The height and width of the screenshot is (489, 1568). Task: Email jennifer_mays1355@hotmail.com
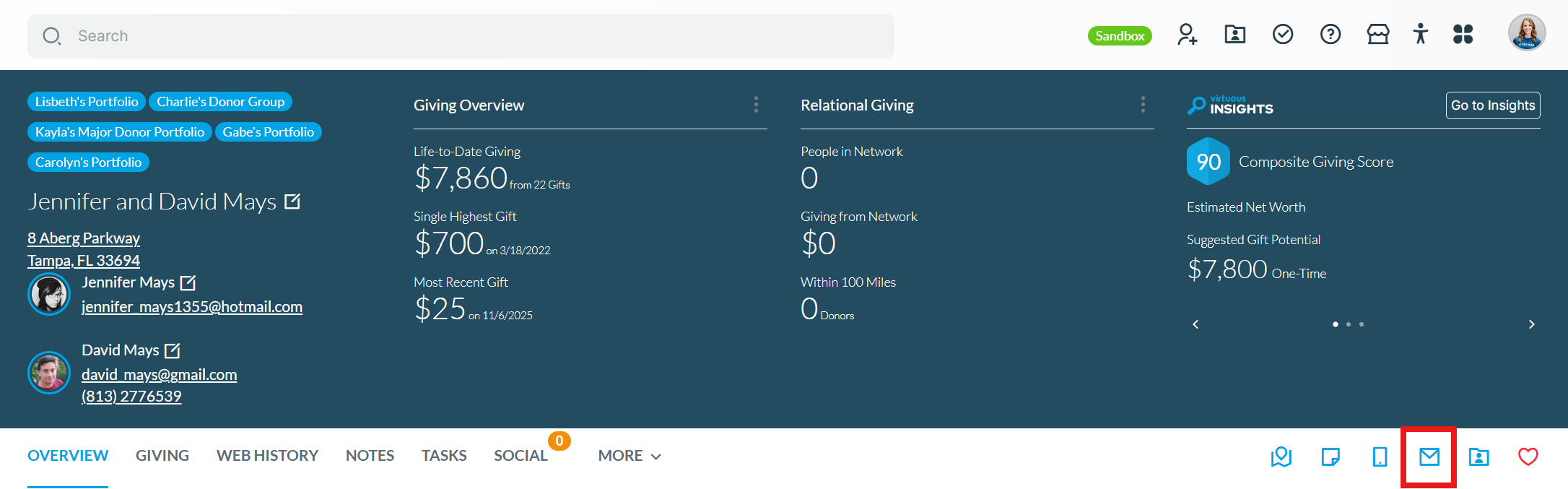(192, 307)
